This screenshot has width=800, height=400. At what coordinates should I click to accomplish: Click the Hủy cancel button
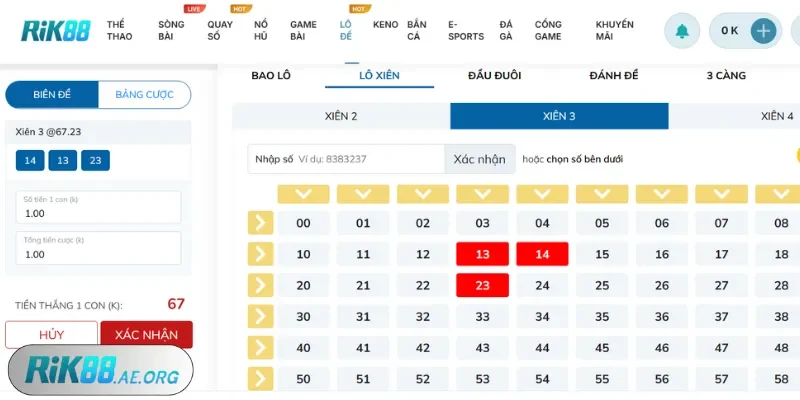(x=51, y=334)
